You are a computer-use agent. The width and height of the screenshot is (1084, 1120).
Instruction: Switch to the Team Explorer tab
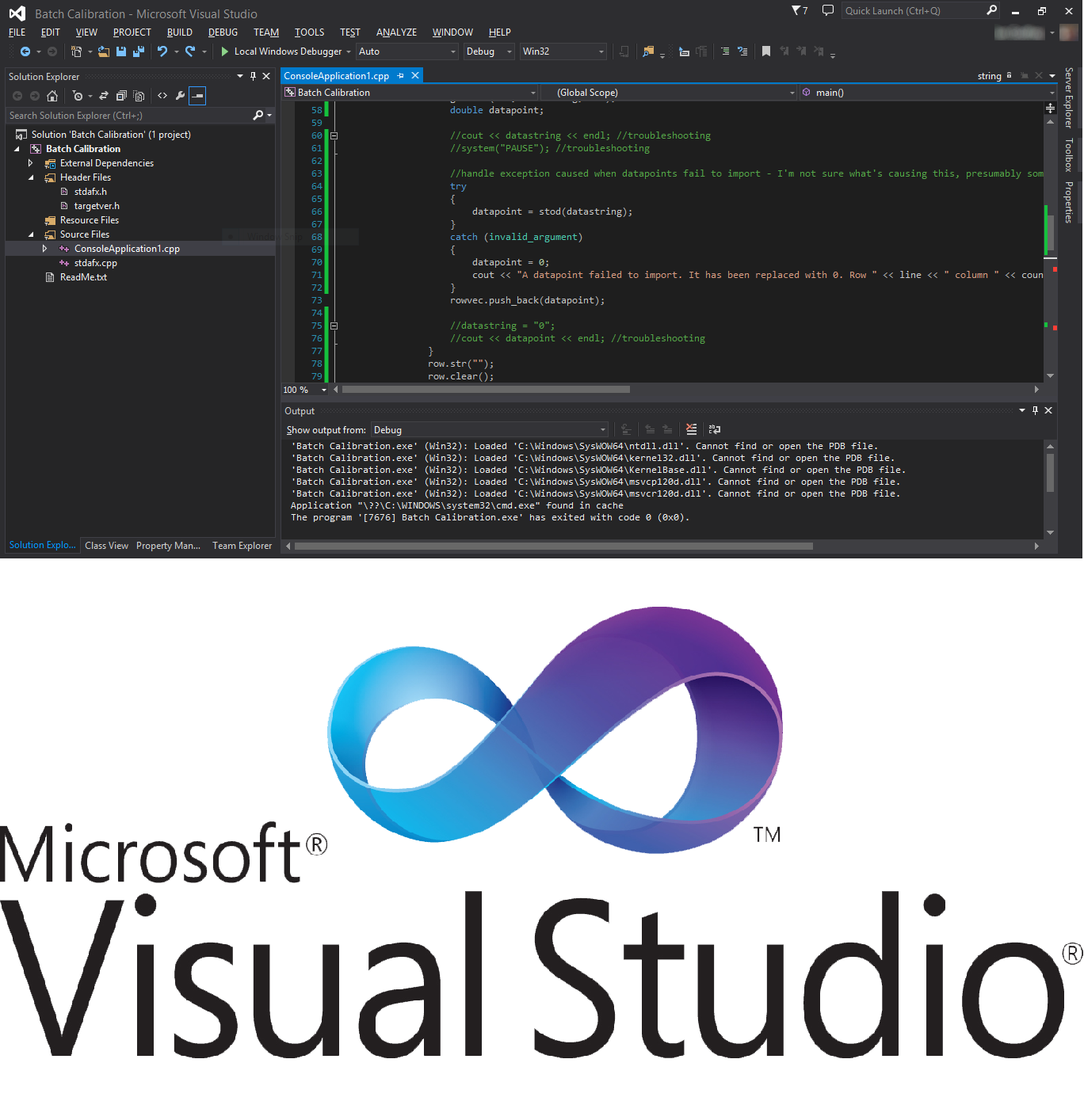click(242, 546)
